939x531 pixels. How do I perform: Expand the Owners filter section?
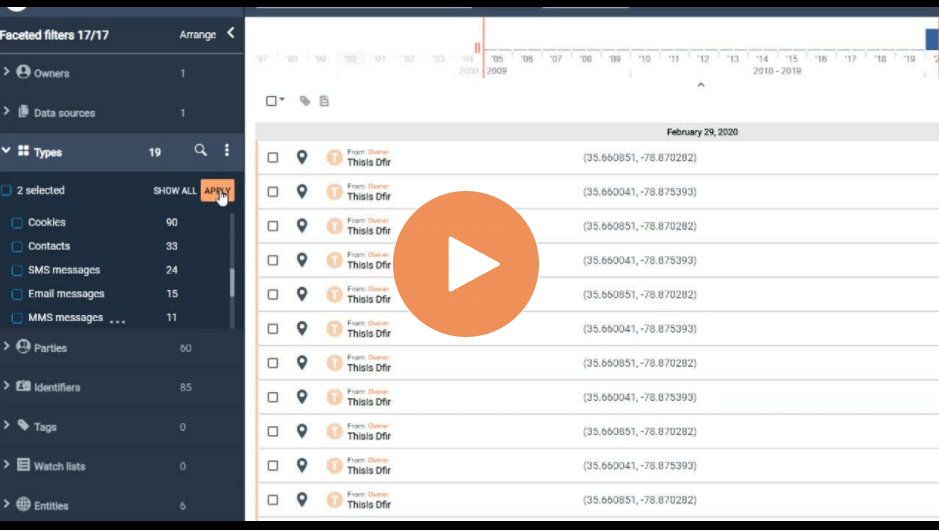point(7,72)
